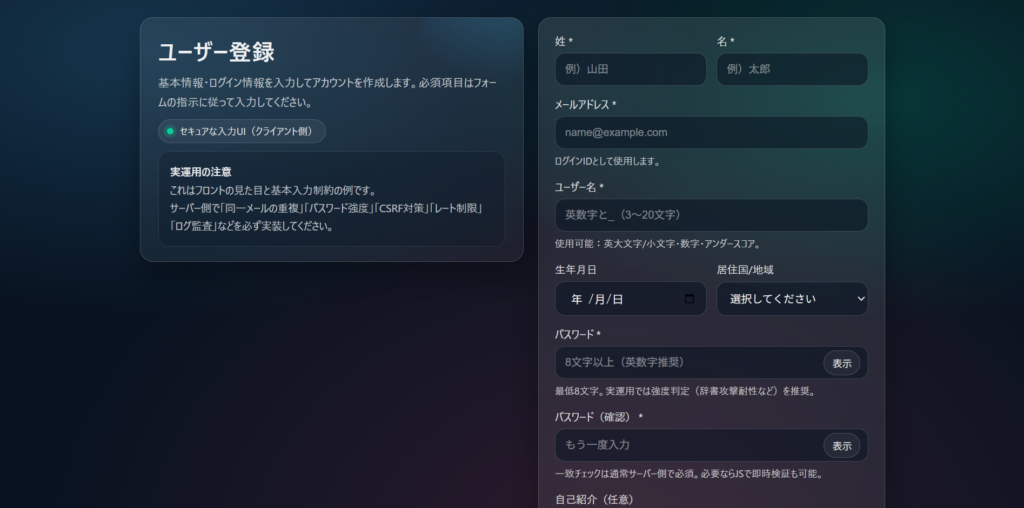Viewport: 1024px width, 508px height.
Task: Click the メールアドレス input field
Action: pyautogui.click(x=711, y=132)
